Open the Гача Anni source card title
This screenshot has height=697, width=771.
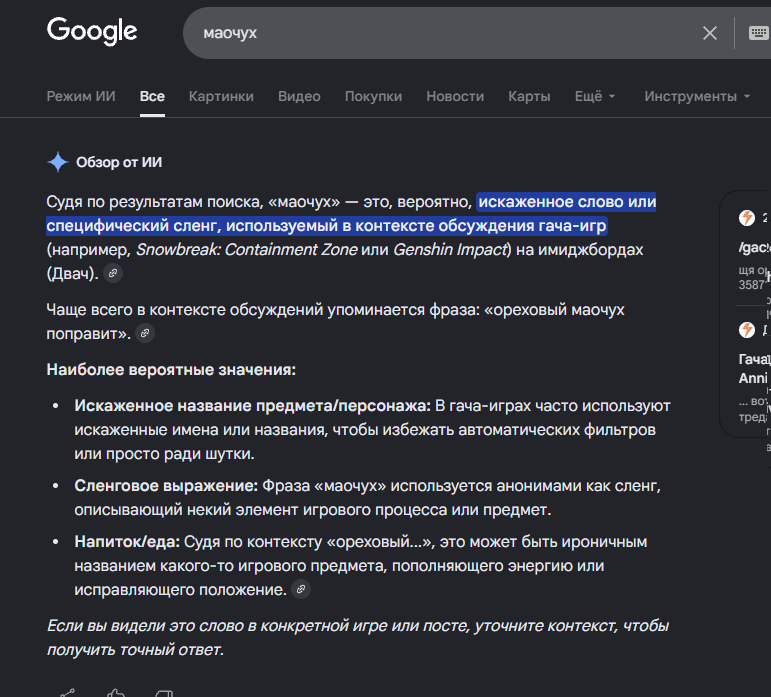pyautogui.click(x=754, y=369)
